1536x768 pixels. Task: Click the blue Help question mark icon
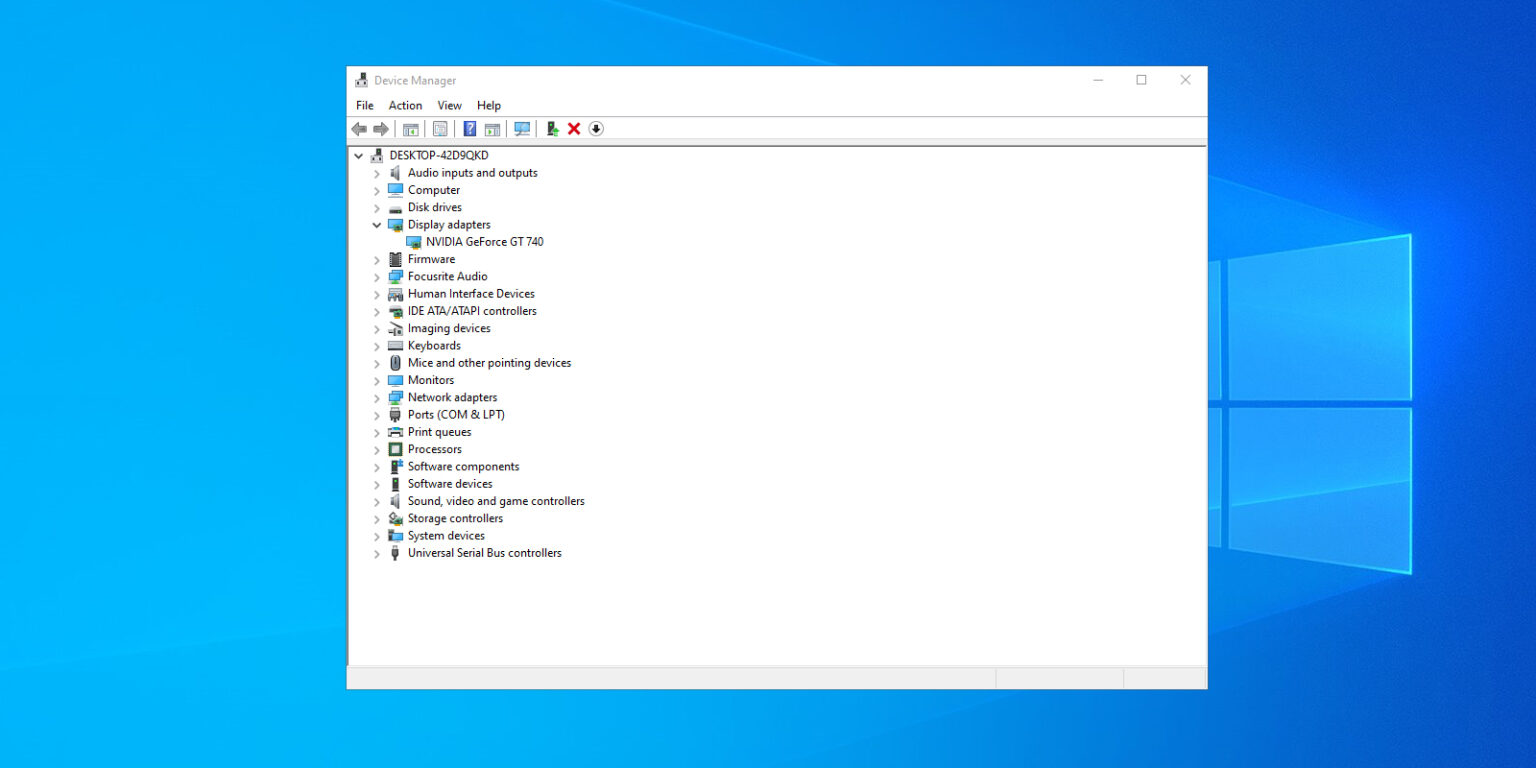469,129
